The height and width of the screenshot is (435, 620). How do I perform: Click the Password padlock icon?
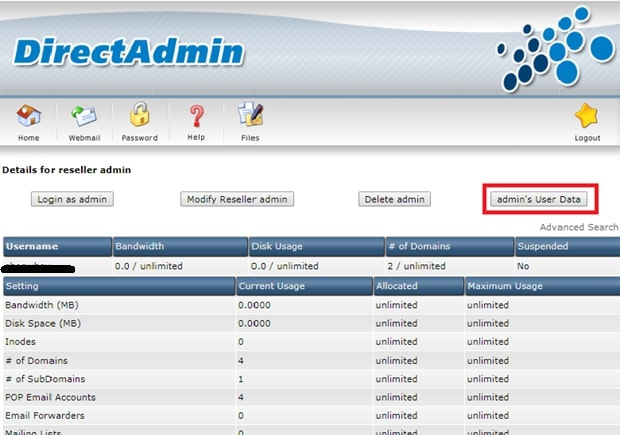[x=140, y=114]
